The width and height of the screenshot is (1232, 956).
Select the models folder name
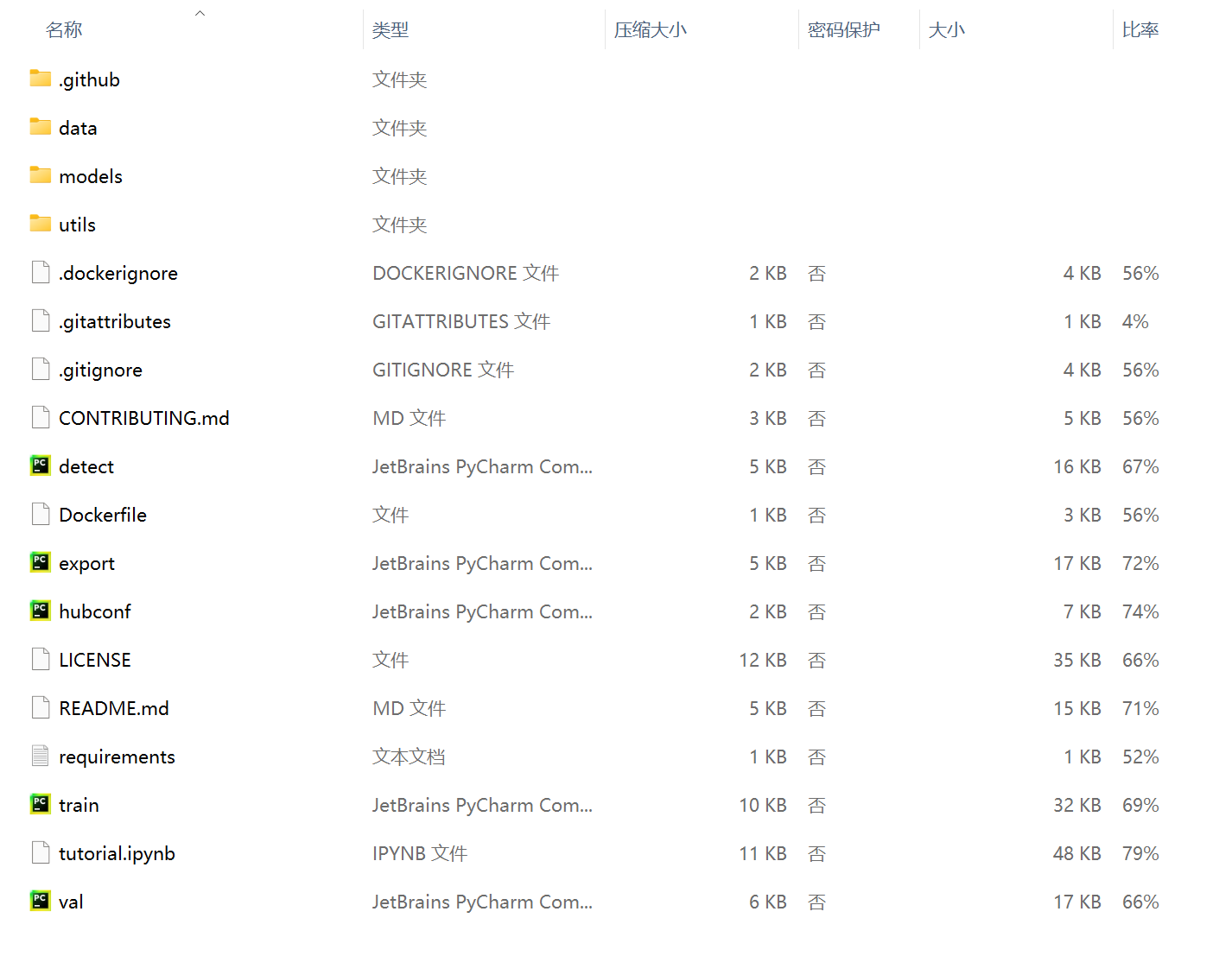(91, 176)
